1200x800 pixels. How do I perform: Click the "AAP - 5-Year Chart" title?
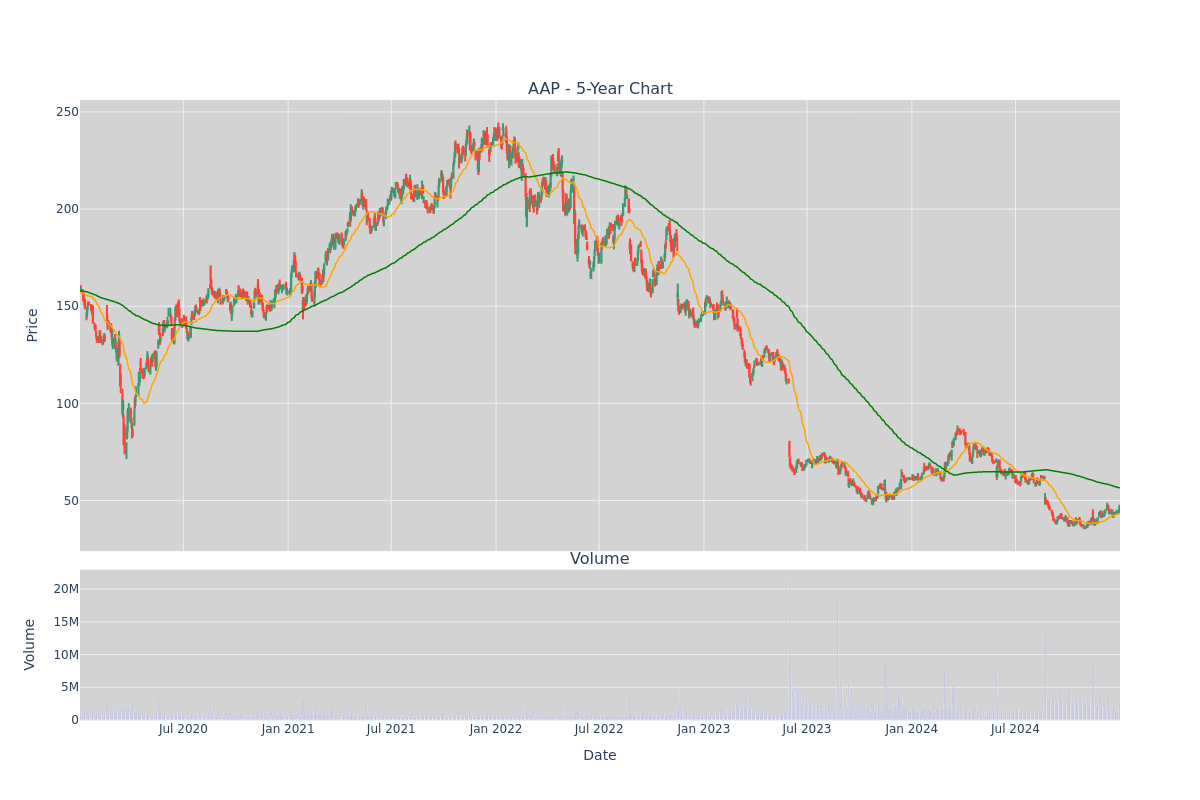click(x=600, y=89)
